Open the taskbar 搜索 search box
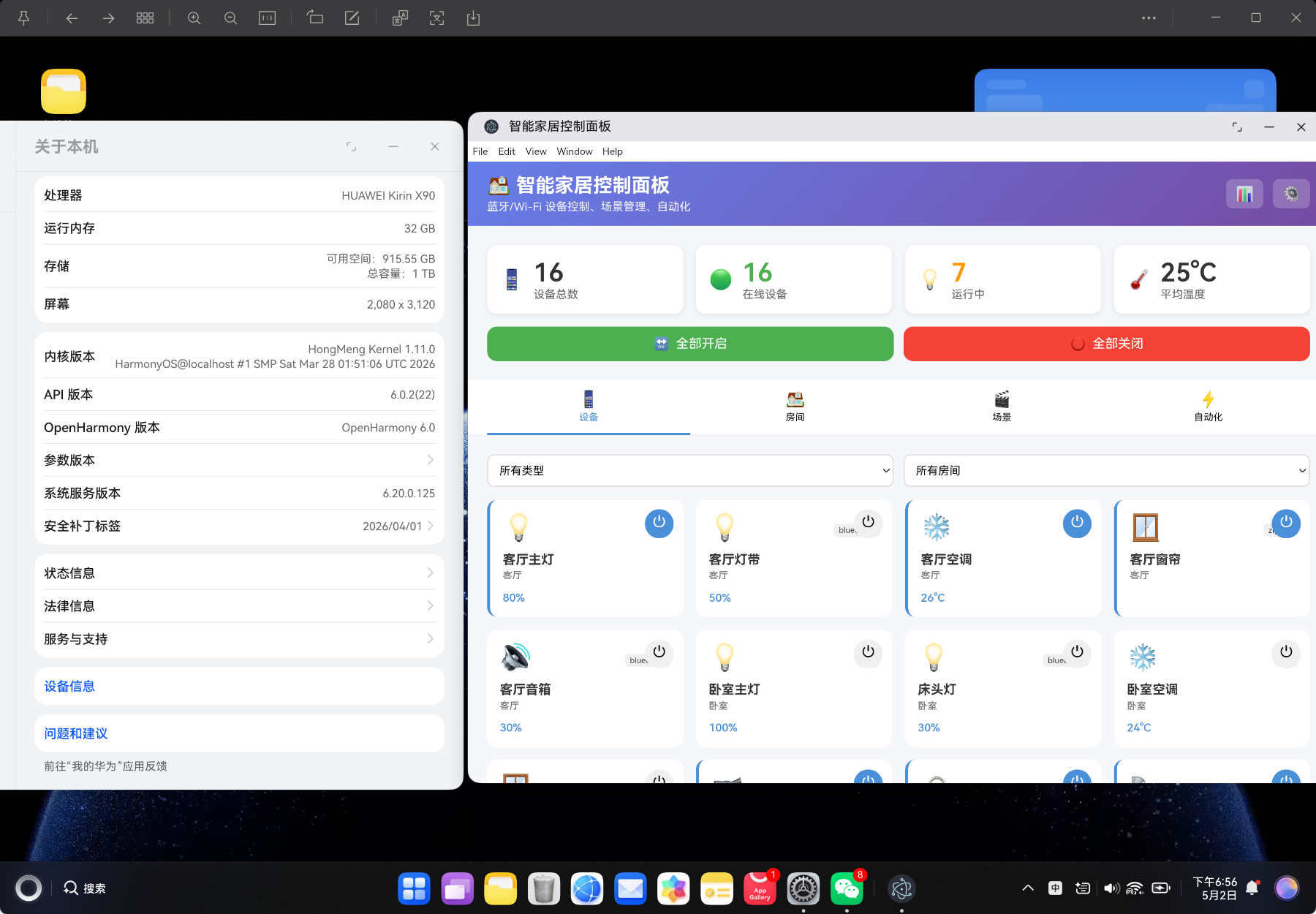 85,888
